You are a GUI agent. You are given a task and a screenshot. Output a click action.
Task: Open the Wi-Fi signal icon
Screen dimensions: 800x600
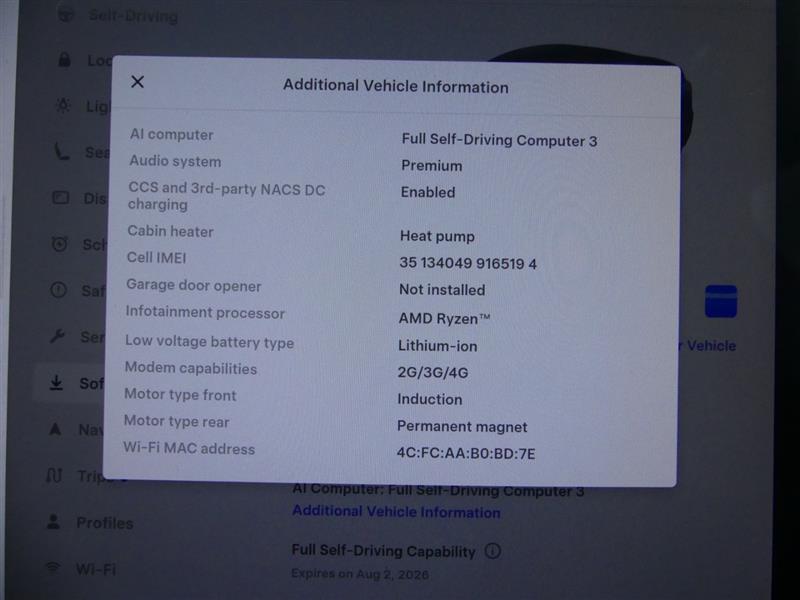(x=53, y=567)
